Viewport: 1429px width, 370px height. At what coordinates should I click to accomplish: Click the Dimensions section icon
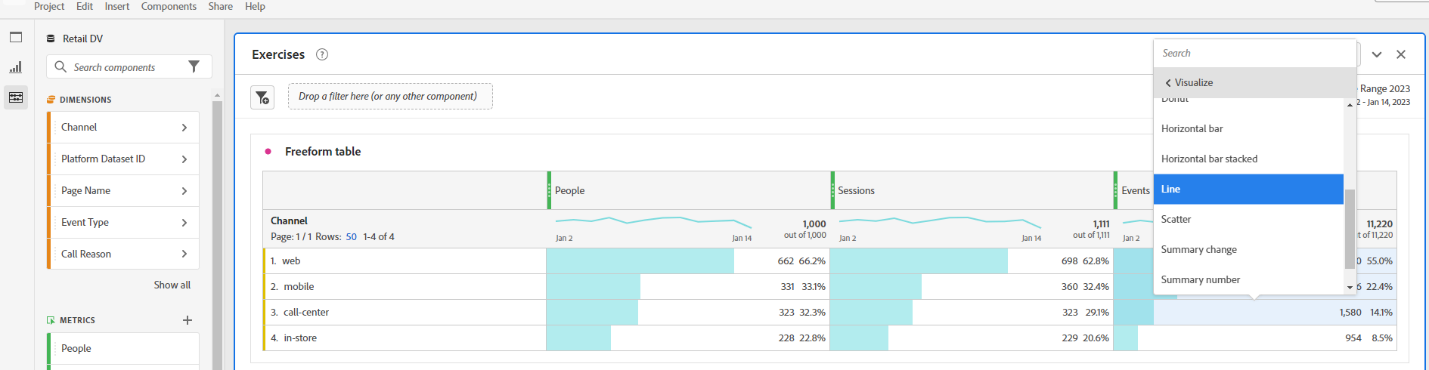pyautogui.click(x=51, y=100)
